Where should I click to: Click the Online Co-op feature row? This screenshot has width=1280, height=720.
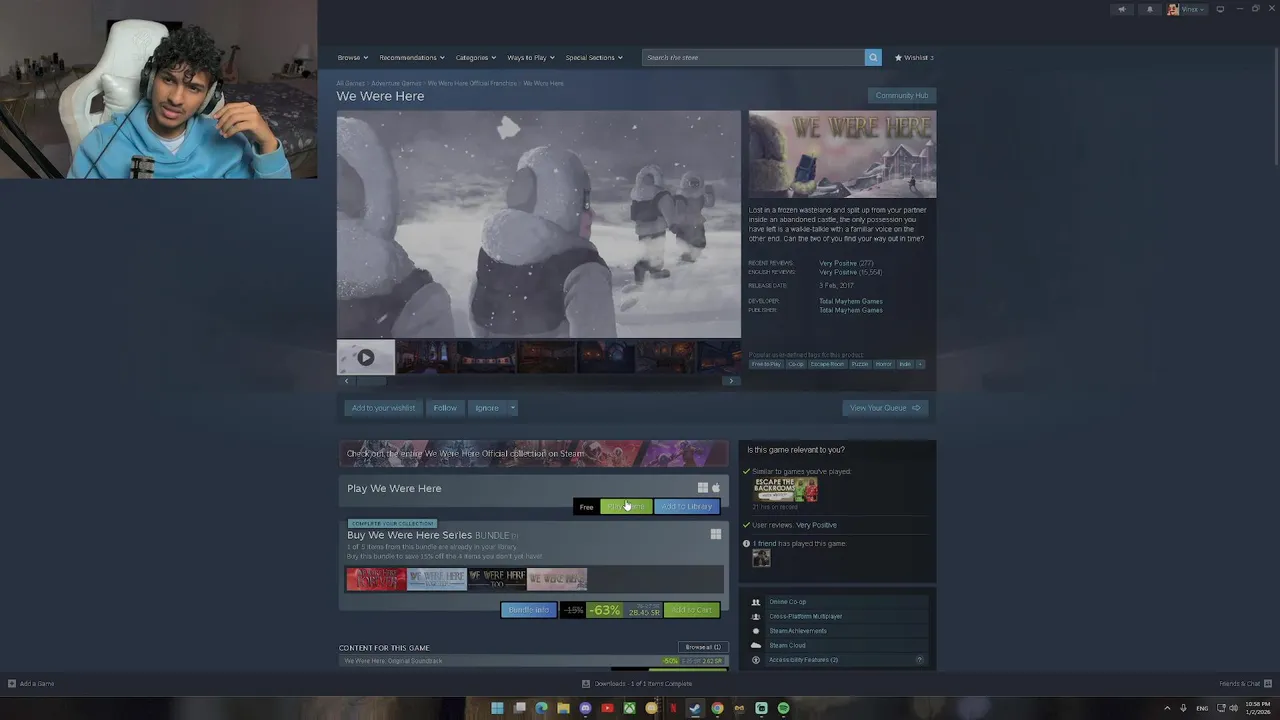click(x=837, y=602)
